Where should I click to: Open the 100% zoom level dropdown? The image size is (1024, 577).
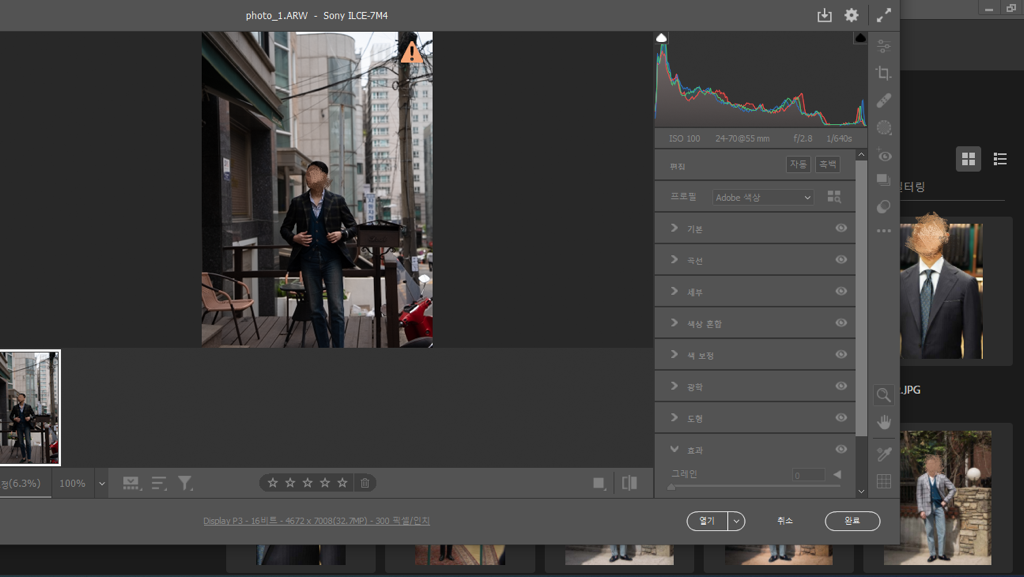101,483
